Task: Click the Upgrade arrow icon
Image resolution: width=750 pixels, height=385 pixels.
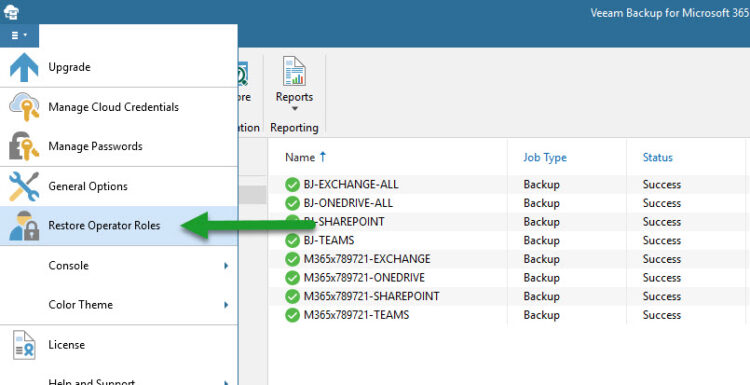Action: tap(24, 67)
